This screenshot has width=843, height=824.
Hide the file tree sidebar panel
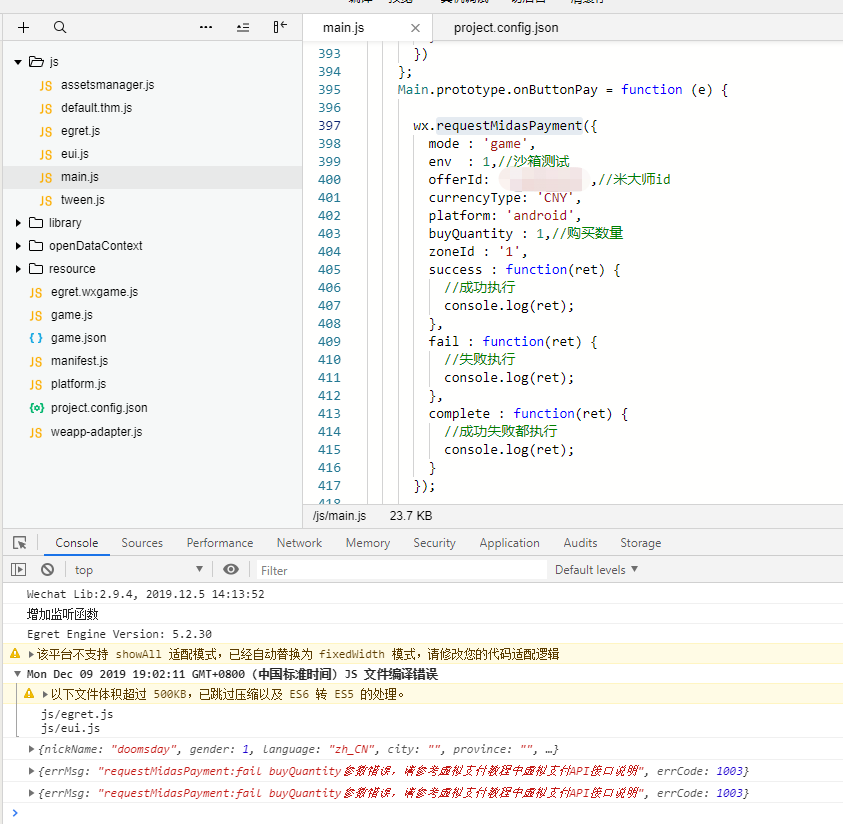pos(280,27)
